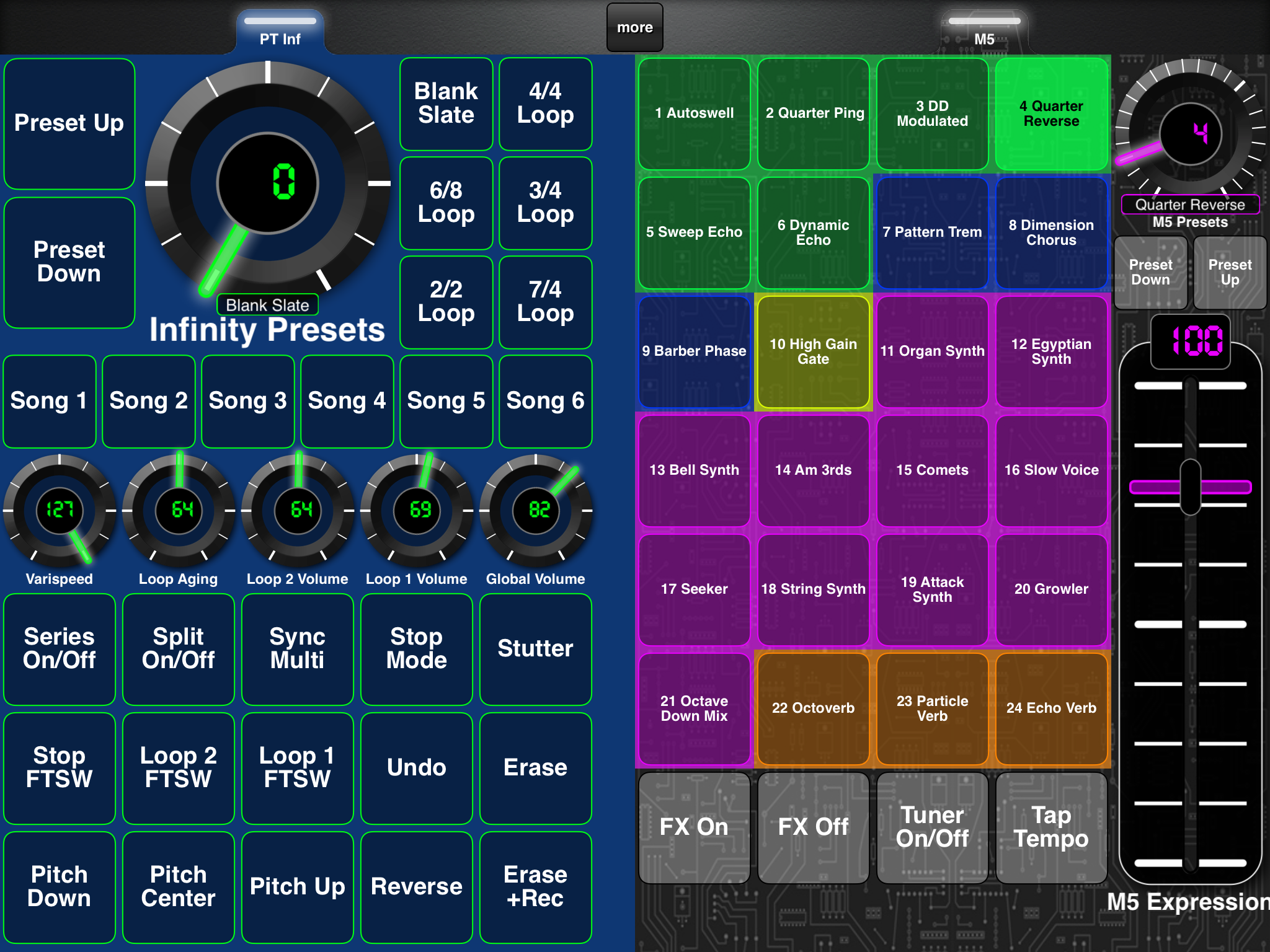Select M5 preset 9 Barber Phase
The image size is (1270, 952).
695,351
